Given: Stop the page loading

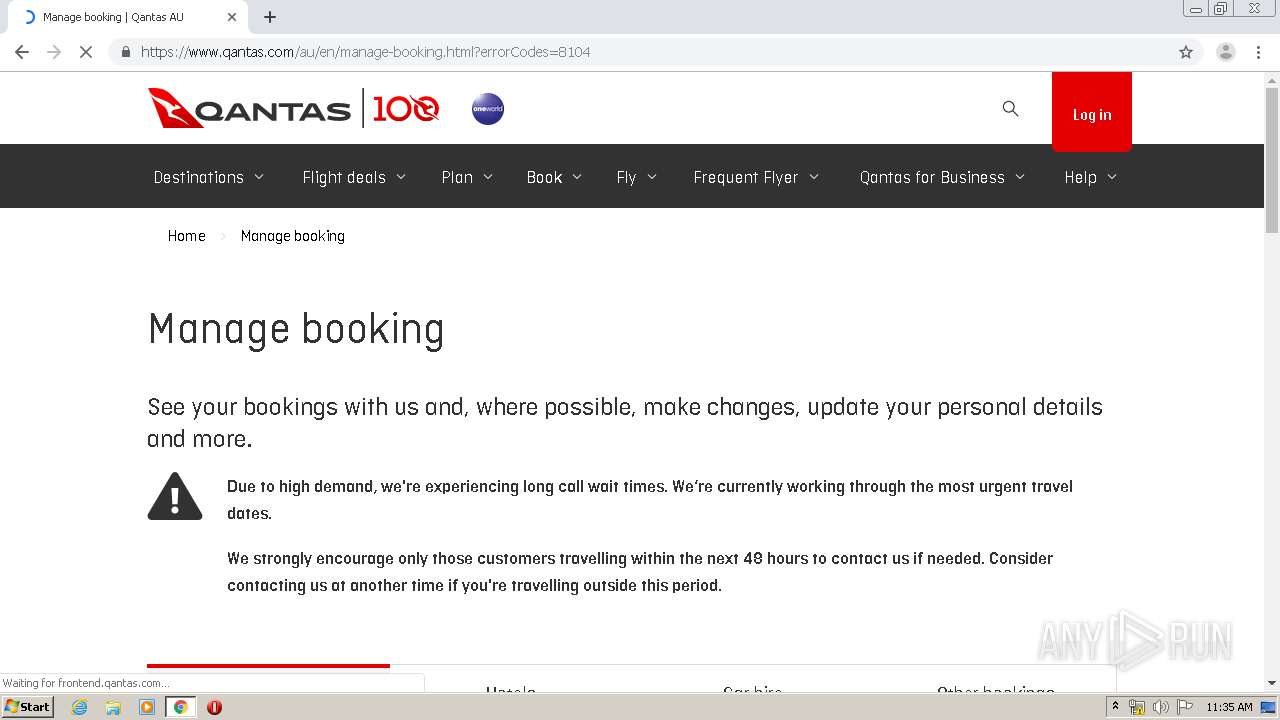Looking at the screenshot, I should (x=86, y=52).
